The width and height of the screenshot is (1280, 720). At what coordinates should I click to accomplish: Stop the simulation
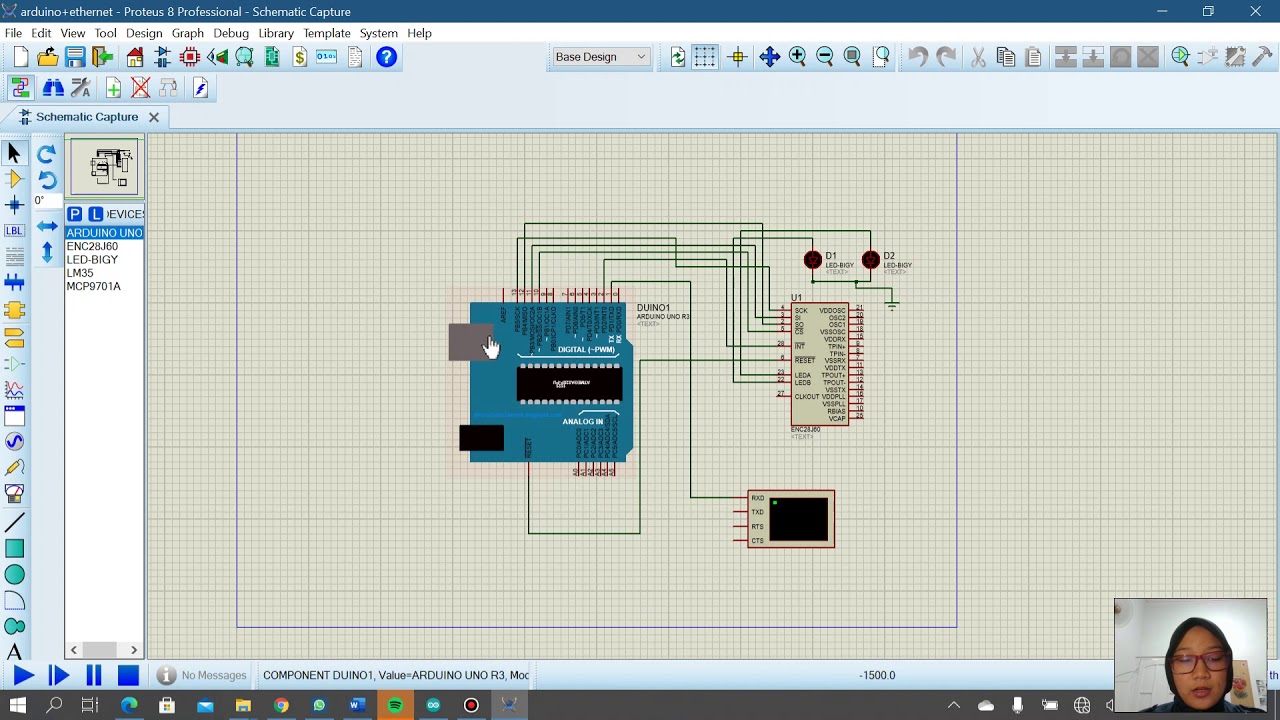[128, 676]
